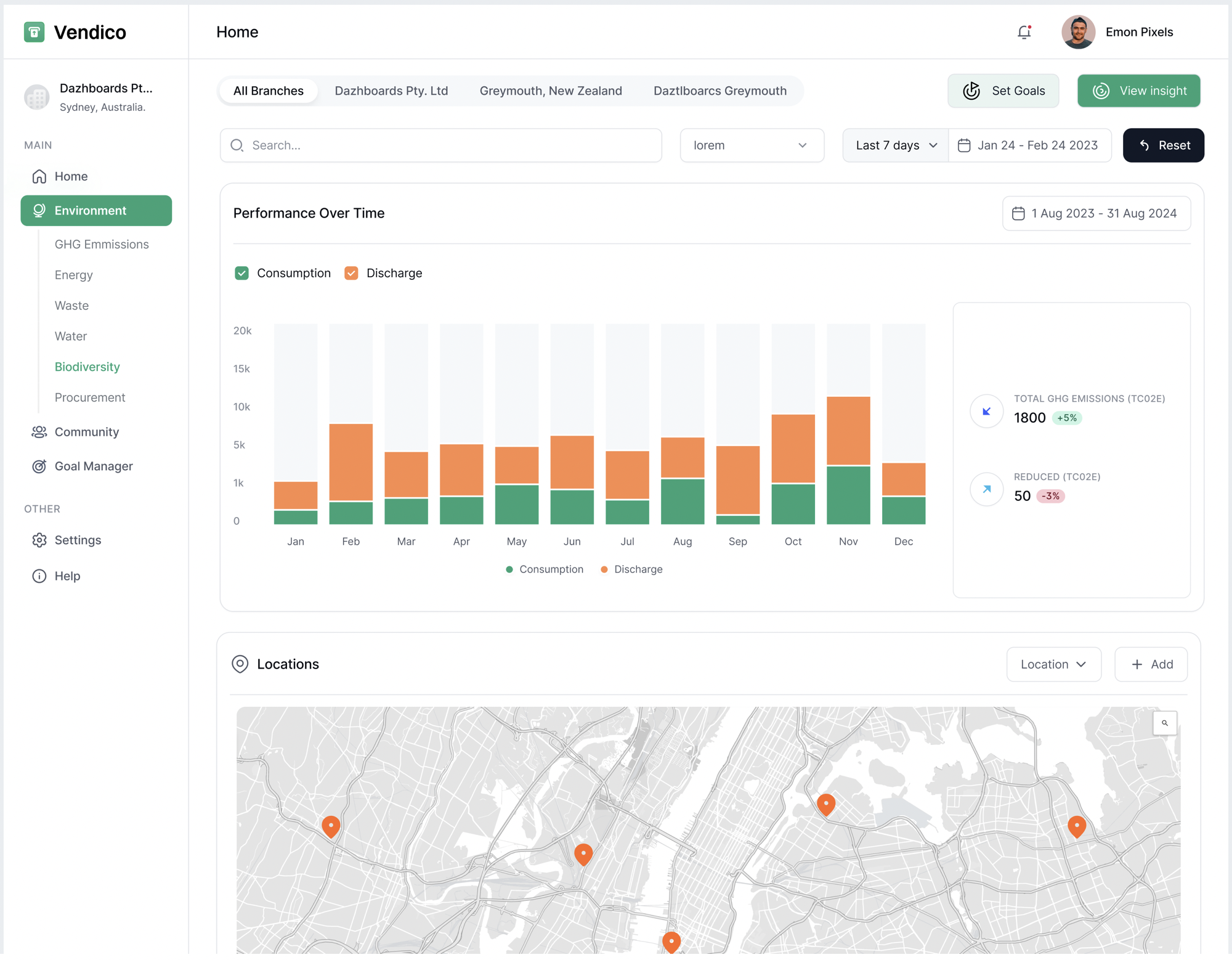Select Biodiversity in sidebar menu
This screenshot has height=960, width=1232.
[87, 367]
